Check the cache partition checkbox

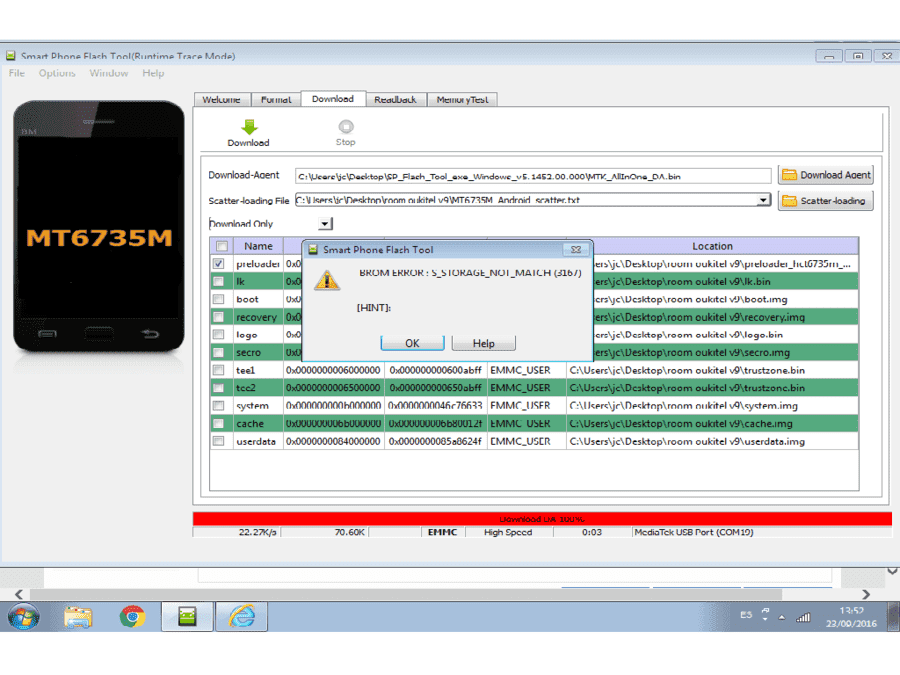(219, 424)
